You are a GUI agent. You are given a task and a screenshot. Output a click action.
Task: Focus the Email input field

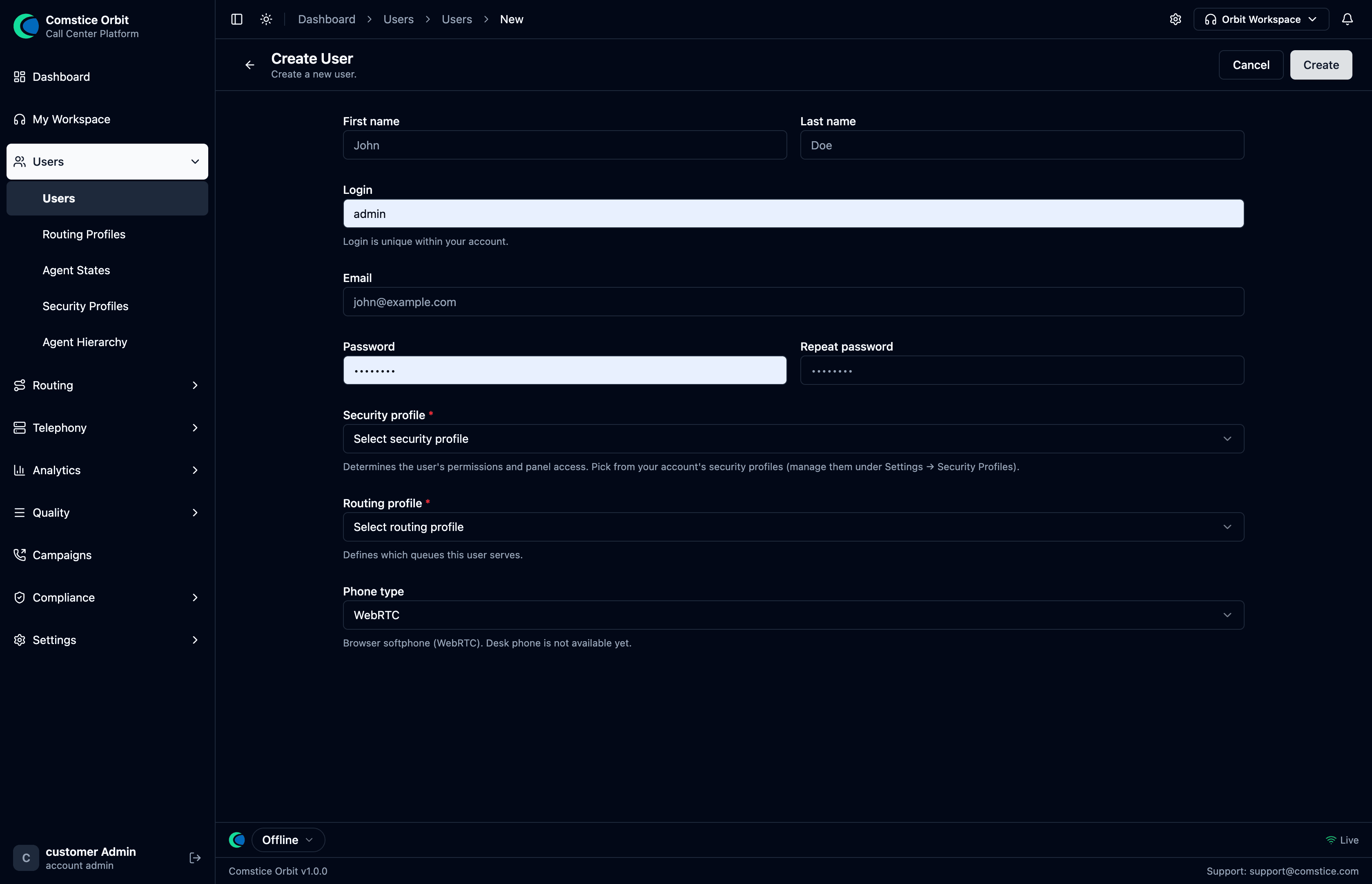click(x=793, y=301)
